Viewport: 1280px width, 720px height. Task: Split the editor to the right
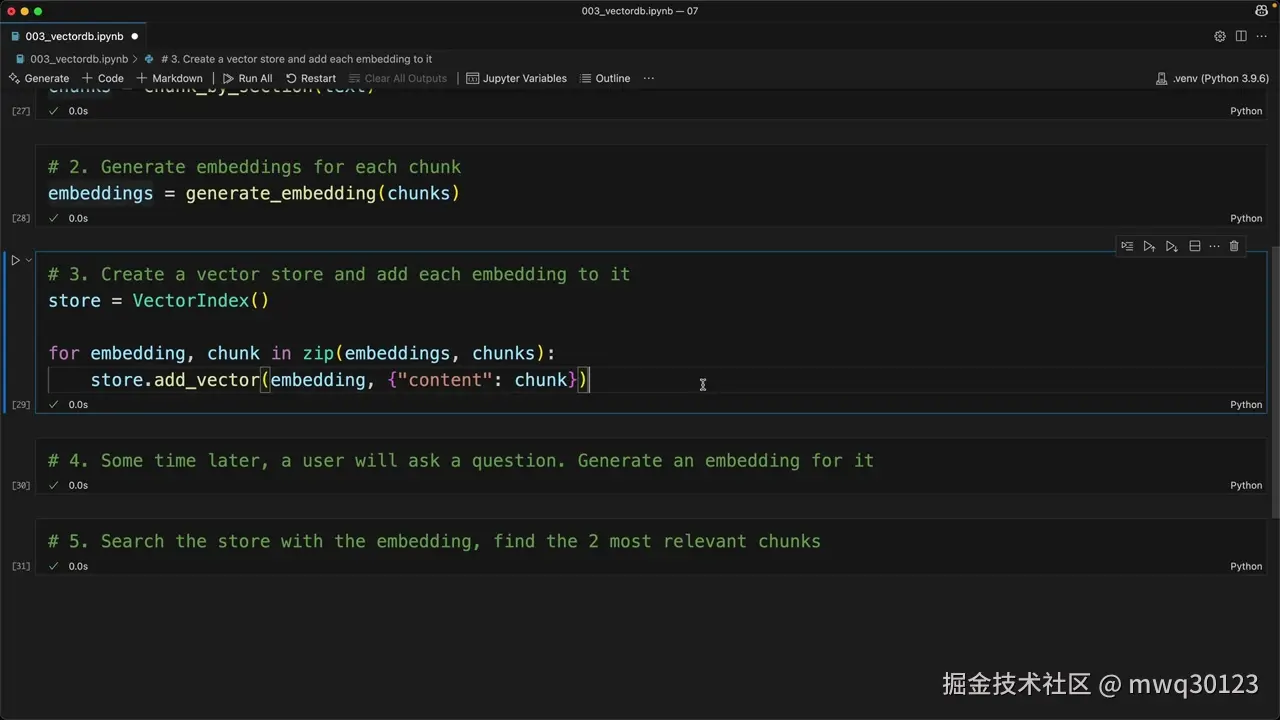(x=1241, y=36)
